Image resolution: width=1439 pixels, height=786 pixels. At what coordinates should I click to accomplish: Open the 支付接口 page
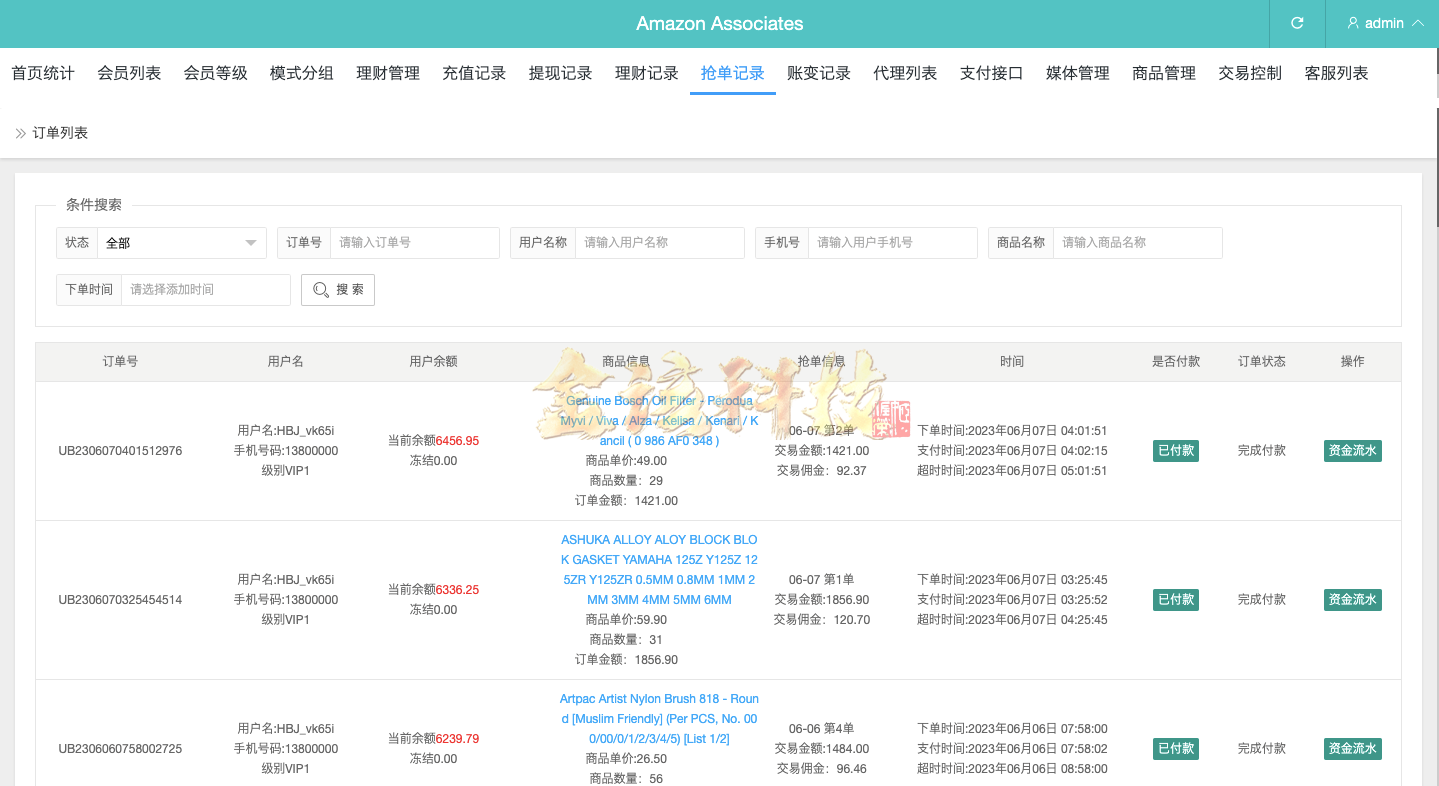coord(990,72)
